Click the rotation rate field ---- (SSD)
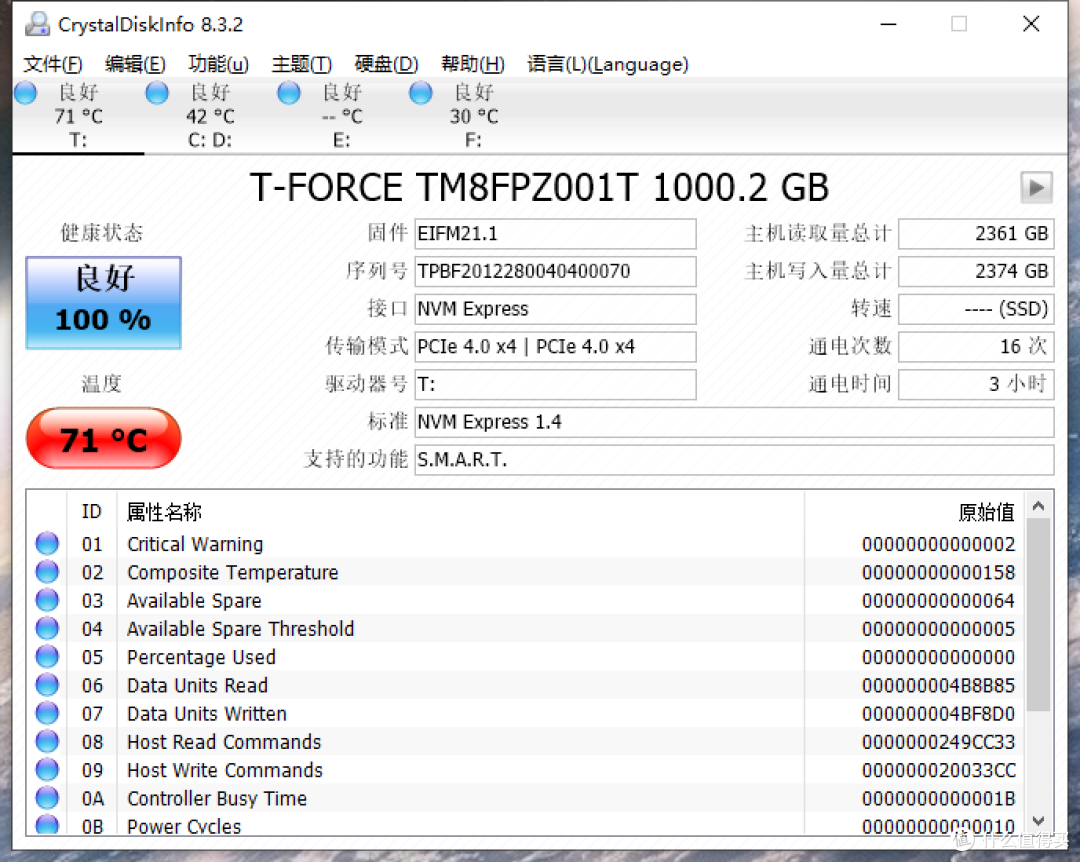 pyautogui.click(x=976, y=309)
